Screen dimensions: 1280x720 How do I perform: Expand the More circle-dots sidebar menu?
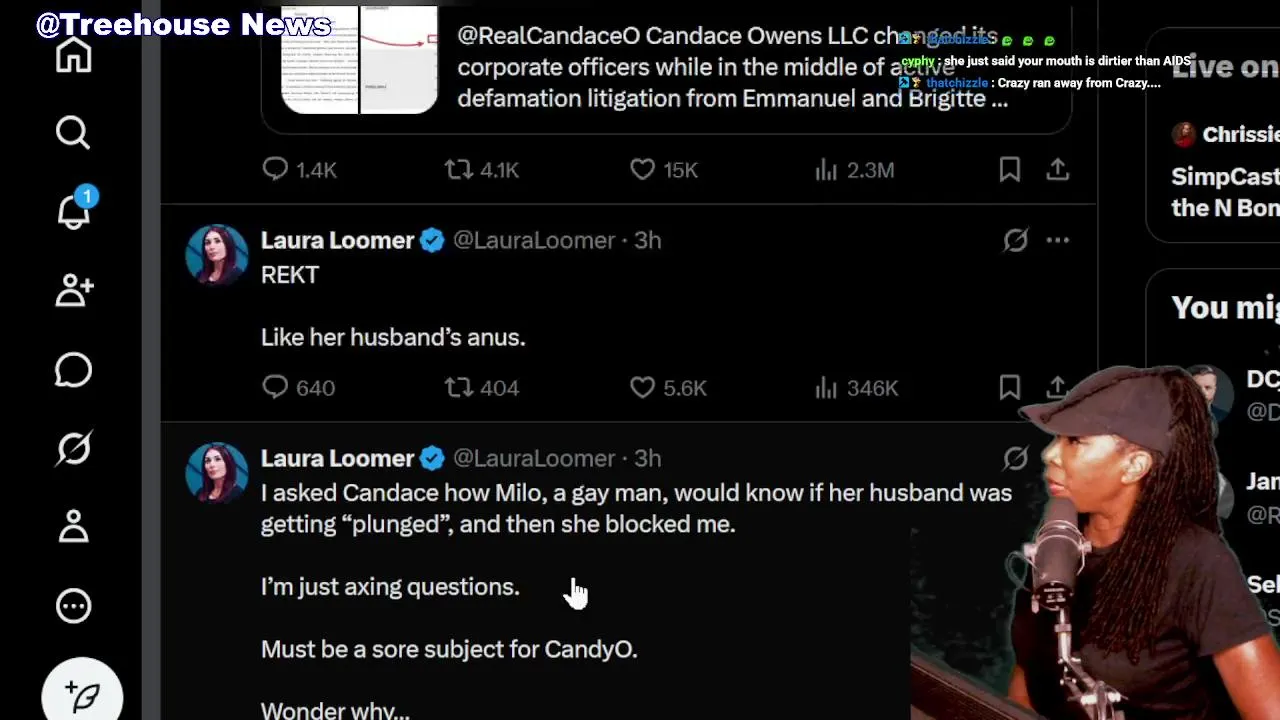coord(73,606)
